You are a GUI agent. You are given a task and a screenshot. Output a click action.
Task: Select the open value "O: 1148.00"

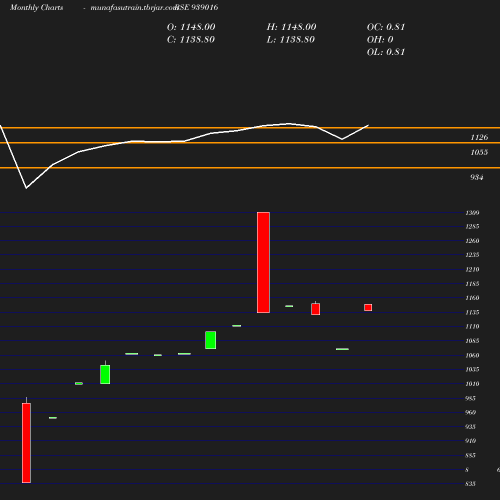(x=191, y=27)
